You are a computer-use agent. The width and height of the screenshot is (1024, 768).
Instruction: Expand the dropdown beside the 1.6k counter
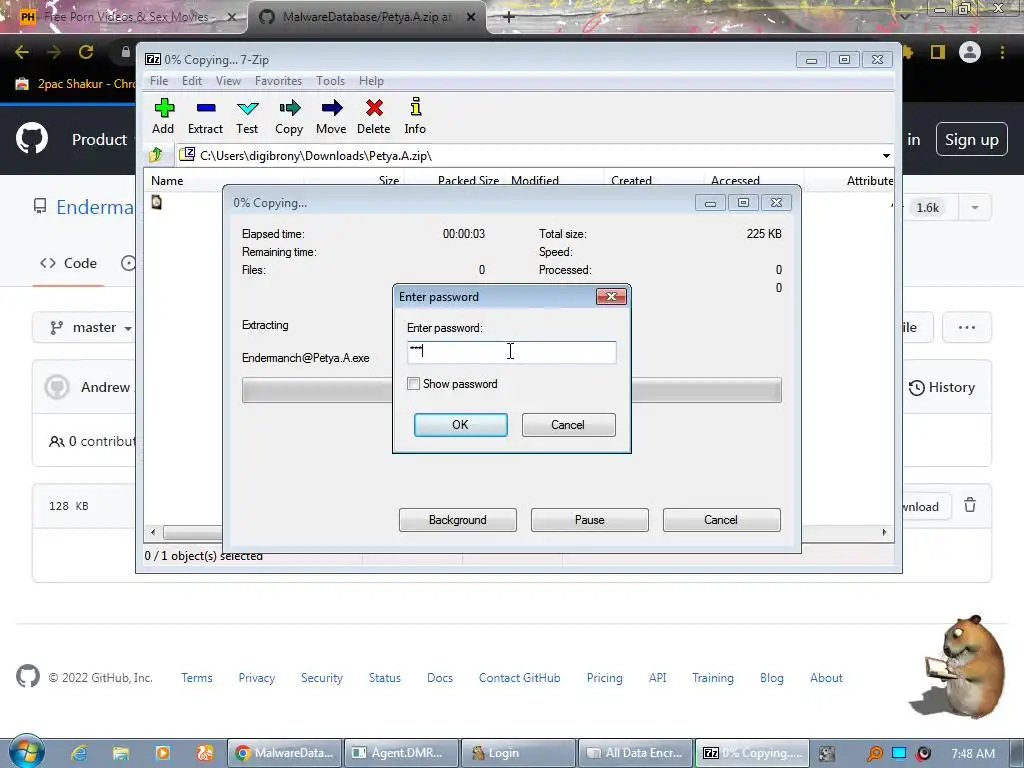[x=974, y=208]
